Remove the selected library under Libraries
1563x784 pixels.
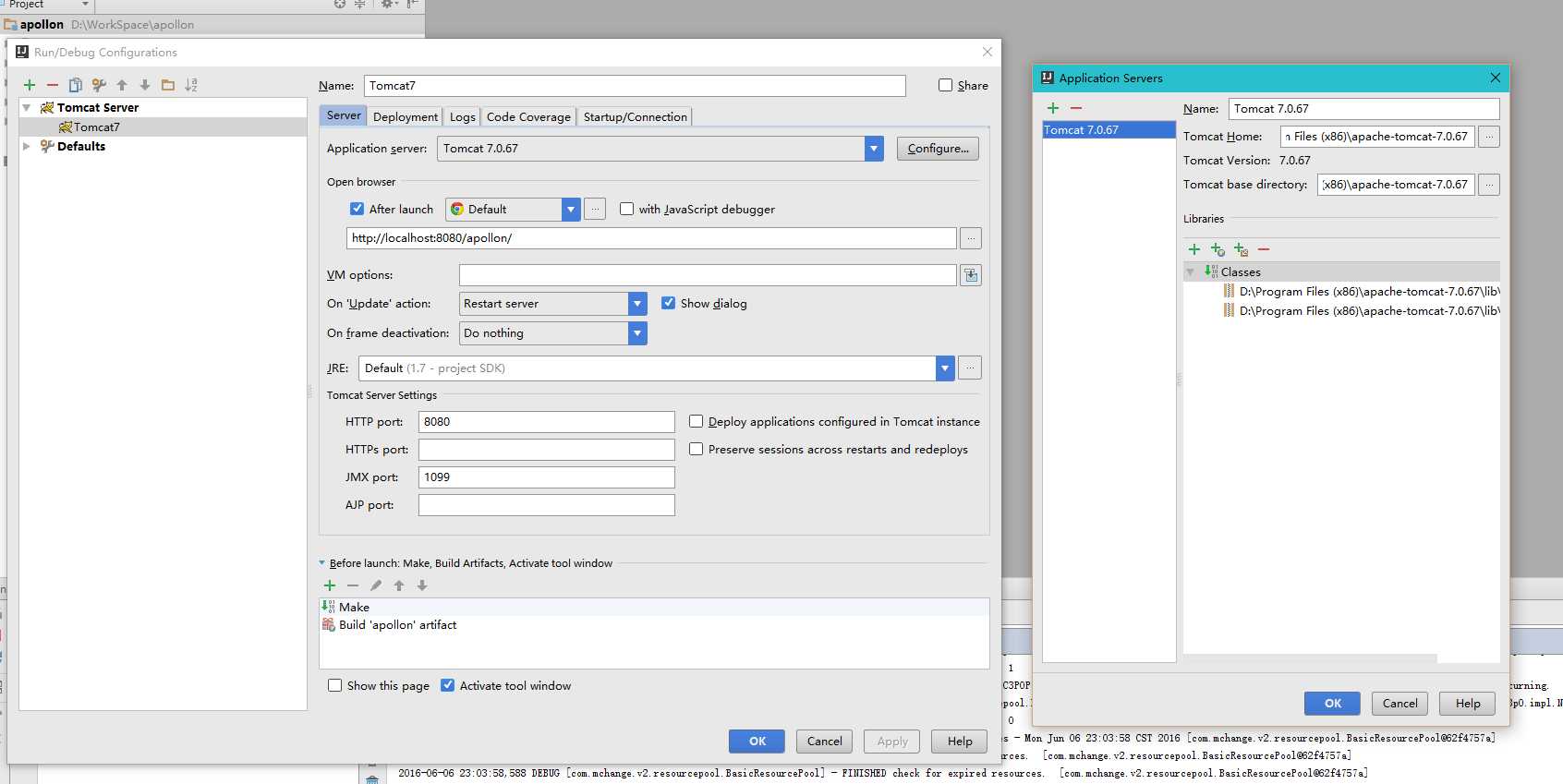(x=1264, y=249)
